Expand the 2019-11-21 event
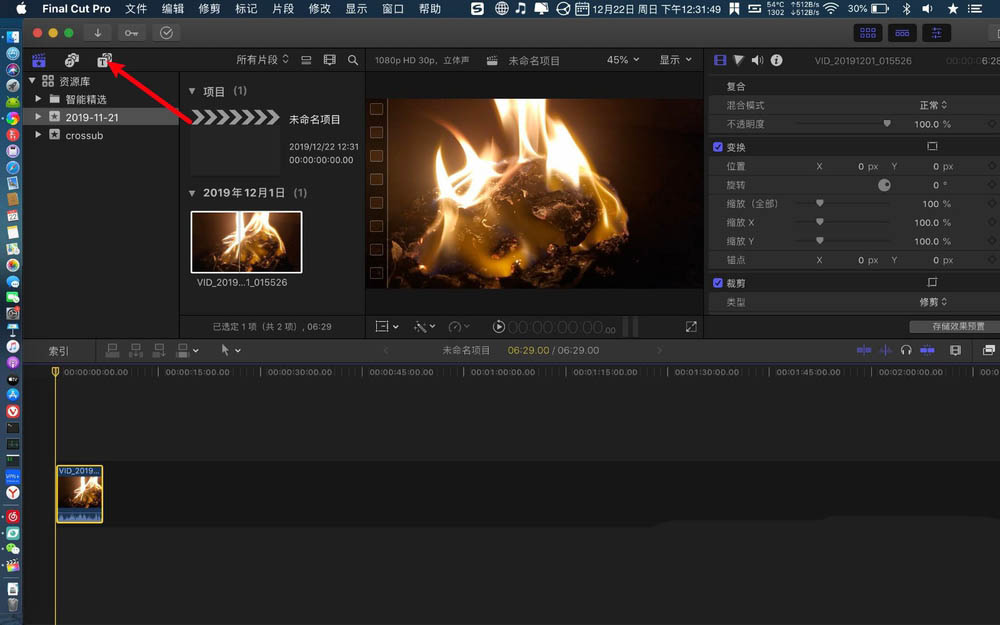The height and width of the screenshot is (625, 1000). [x=38, y=117]
